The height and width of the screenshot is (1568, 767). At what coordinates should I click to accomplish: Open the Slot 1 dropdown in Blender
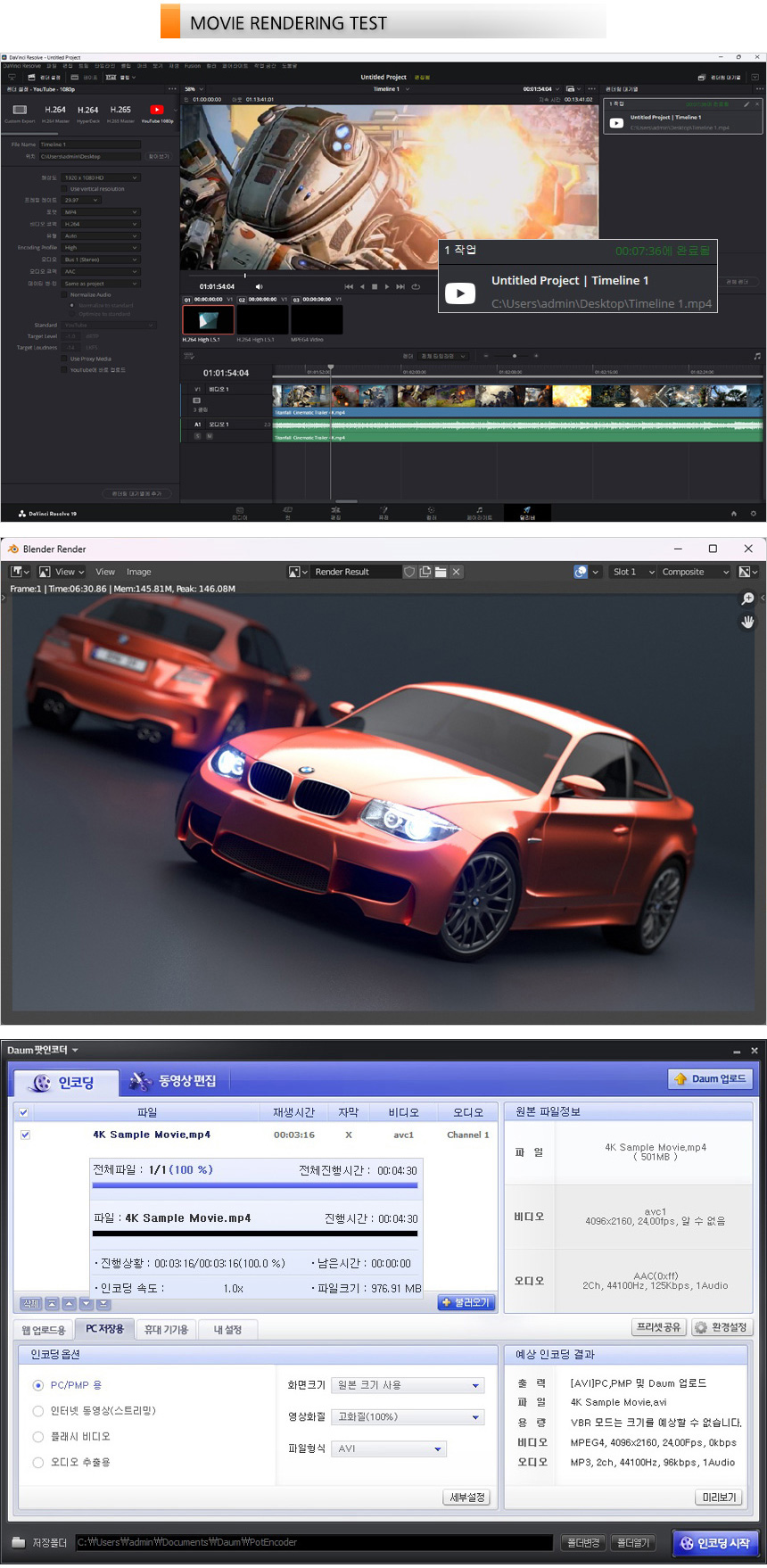[x=633, y=572]
